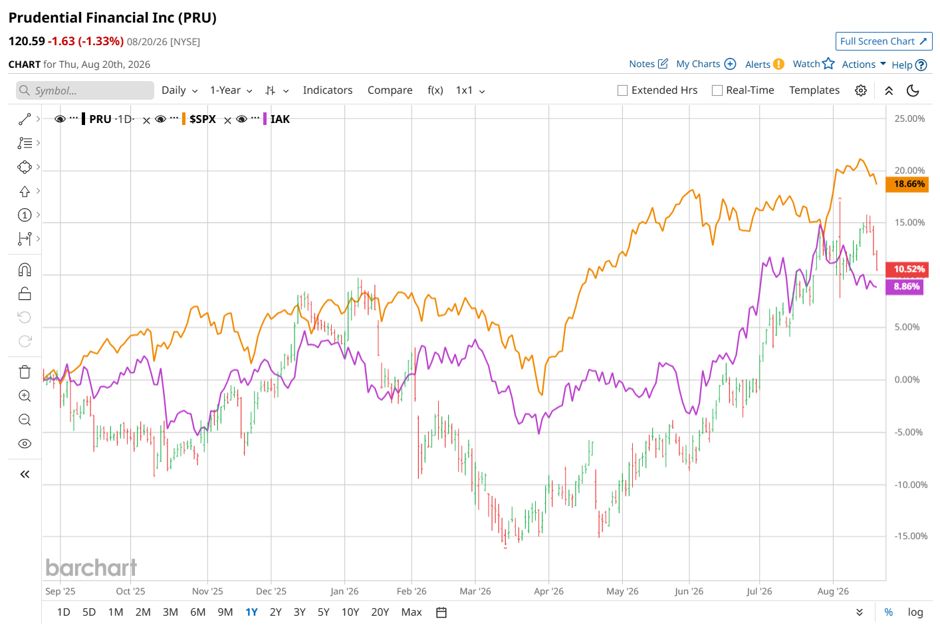
Task: Collapse chart header with double-up arrows
Action: (889, 91)
